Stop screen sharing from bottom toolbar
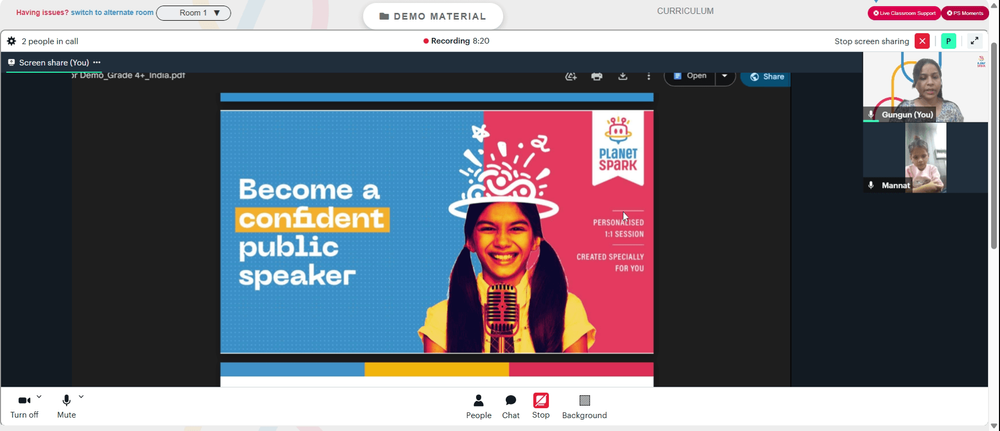Screen dimensions: 1000x431 [x=541, y=406]
